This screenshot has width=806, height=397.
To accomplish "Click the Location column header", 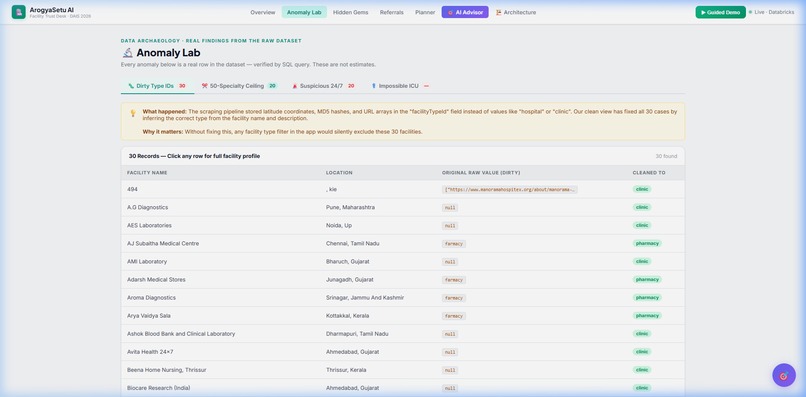I will pos(339,173).
